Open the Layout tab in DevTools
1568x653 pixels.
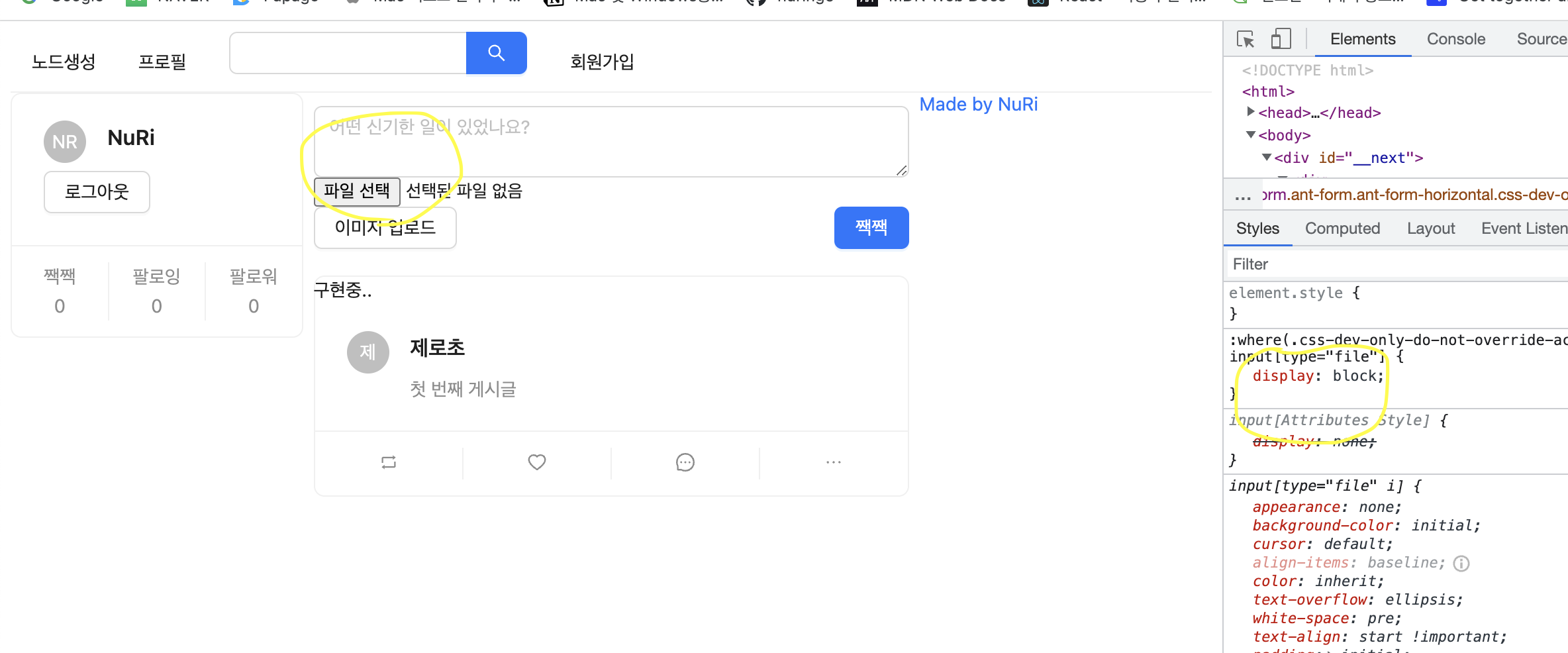[x=1431, y=228]
